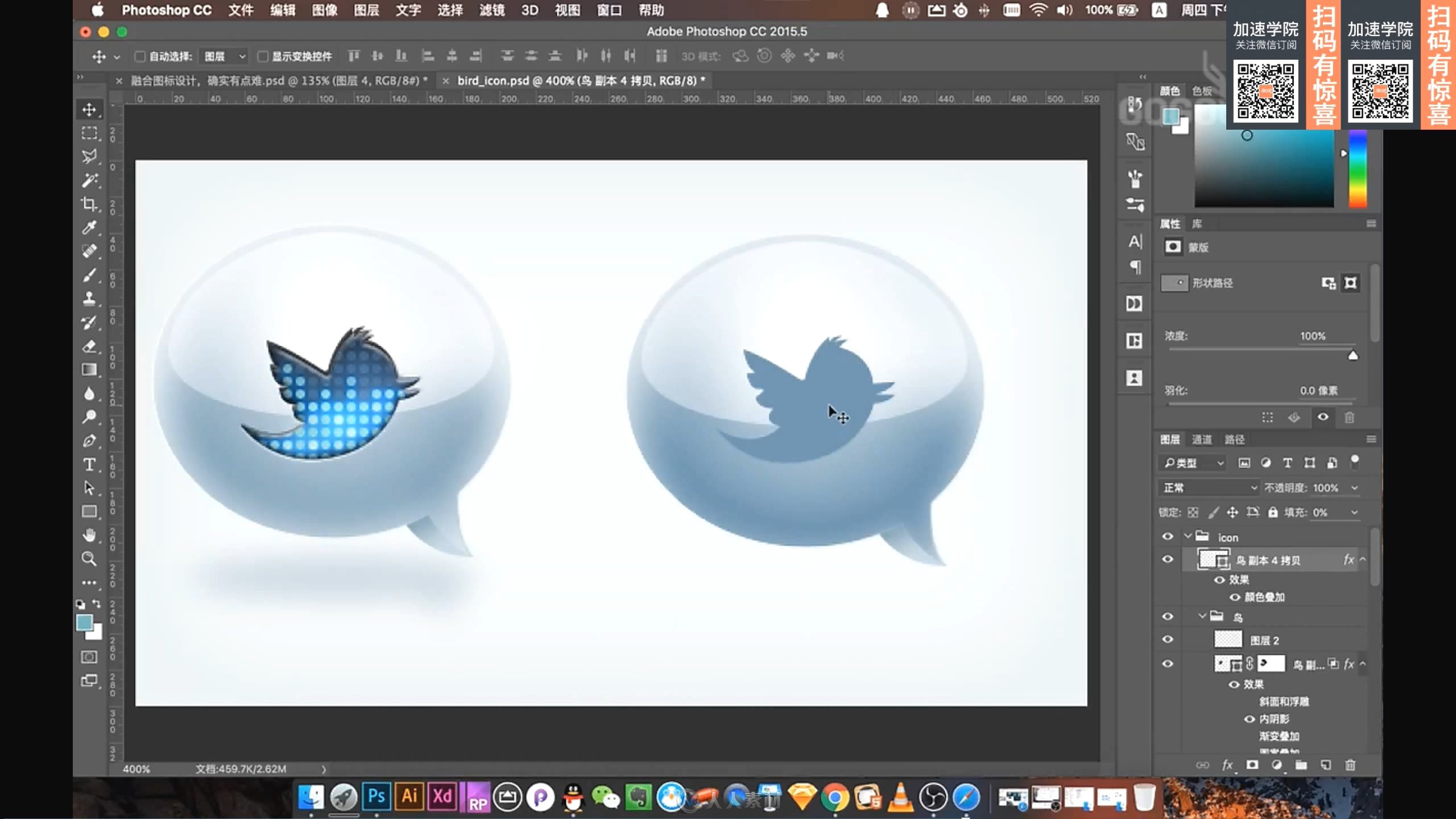Image resolution: width=1456 pixels, height=819 pixels.
Task: Select the Eraser tool
Action: click(89, 346)
